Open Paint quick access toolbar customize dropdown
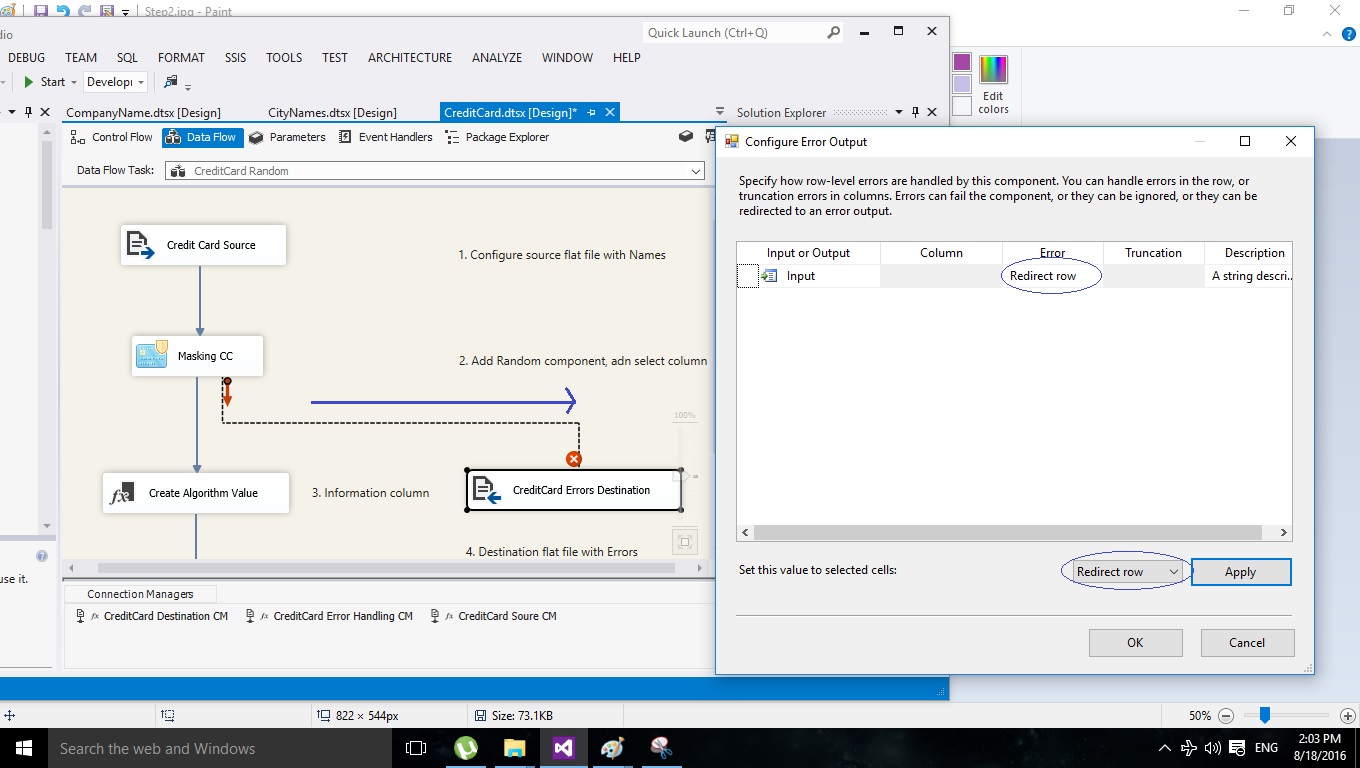 tap(126, 12)
